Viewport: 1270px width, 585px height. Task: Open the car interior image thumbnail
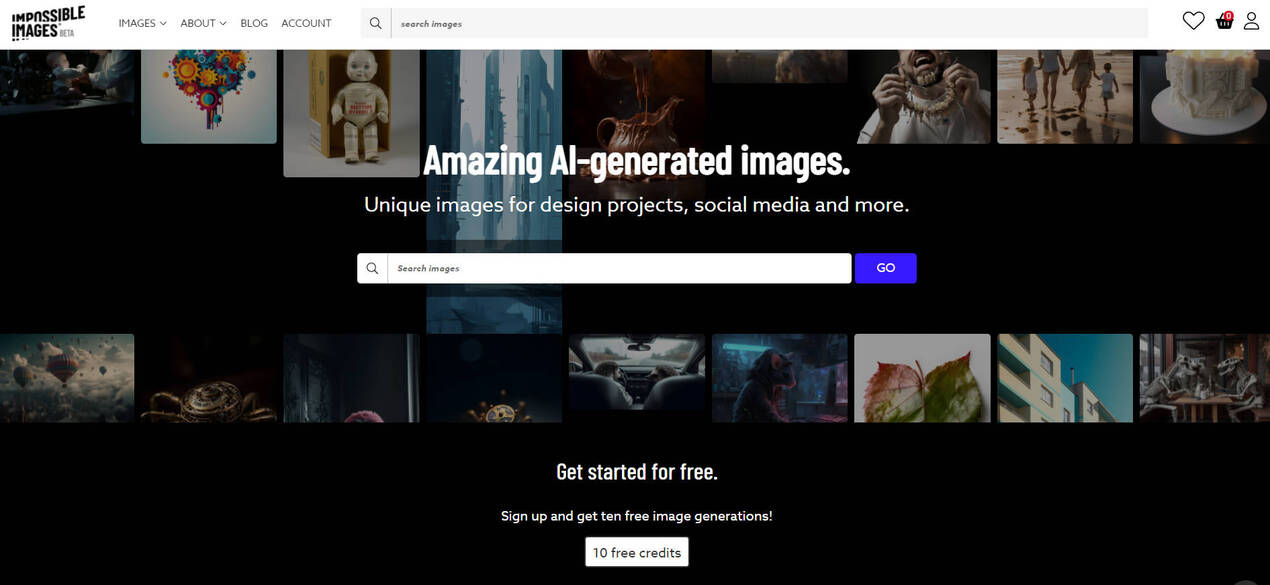tap(637, 372)
